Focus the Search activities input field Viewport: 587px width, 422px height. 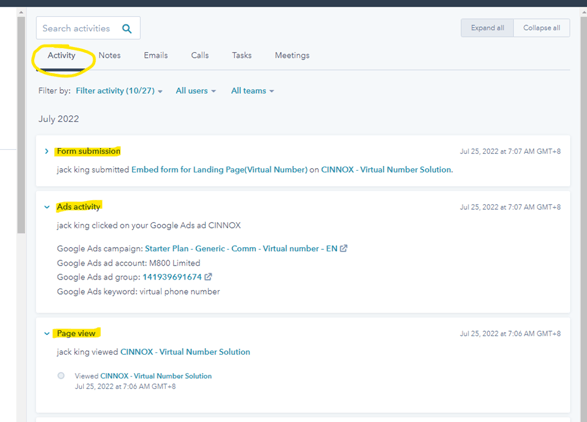click(88, 28)
